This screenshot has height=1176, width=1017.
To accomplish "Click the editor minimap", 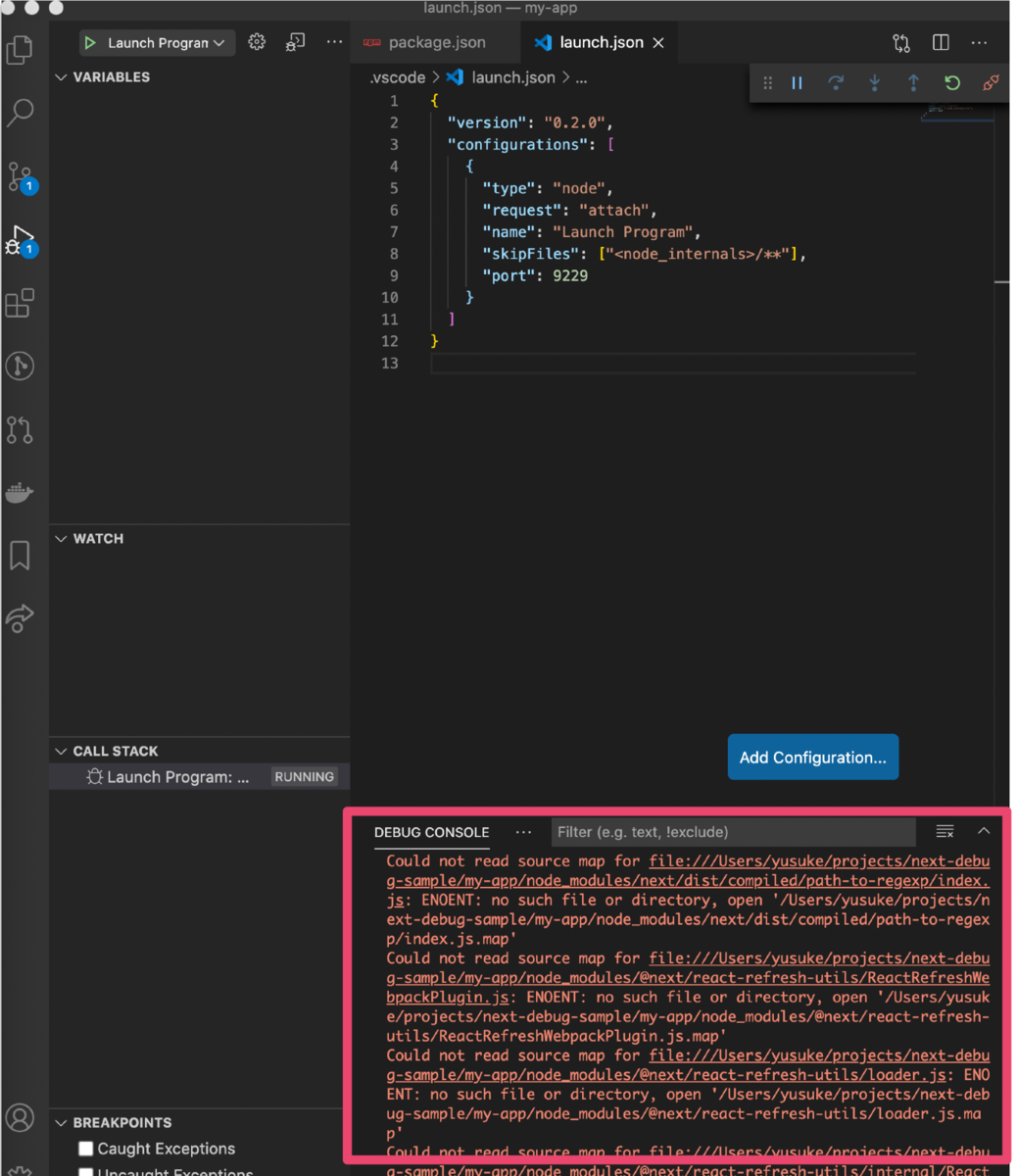I will pyautogui.click(x=957, y=114).
